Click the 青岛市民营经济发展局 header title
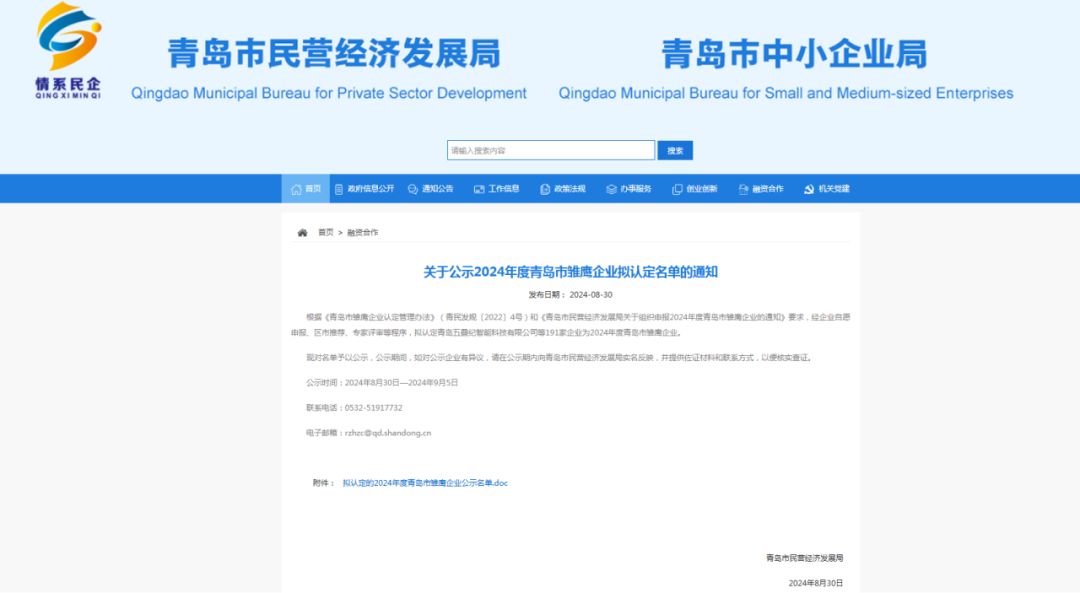1080x593 pixels. (333, 54)
